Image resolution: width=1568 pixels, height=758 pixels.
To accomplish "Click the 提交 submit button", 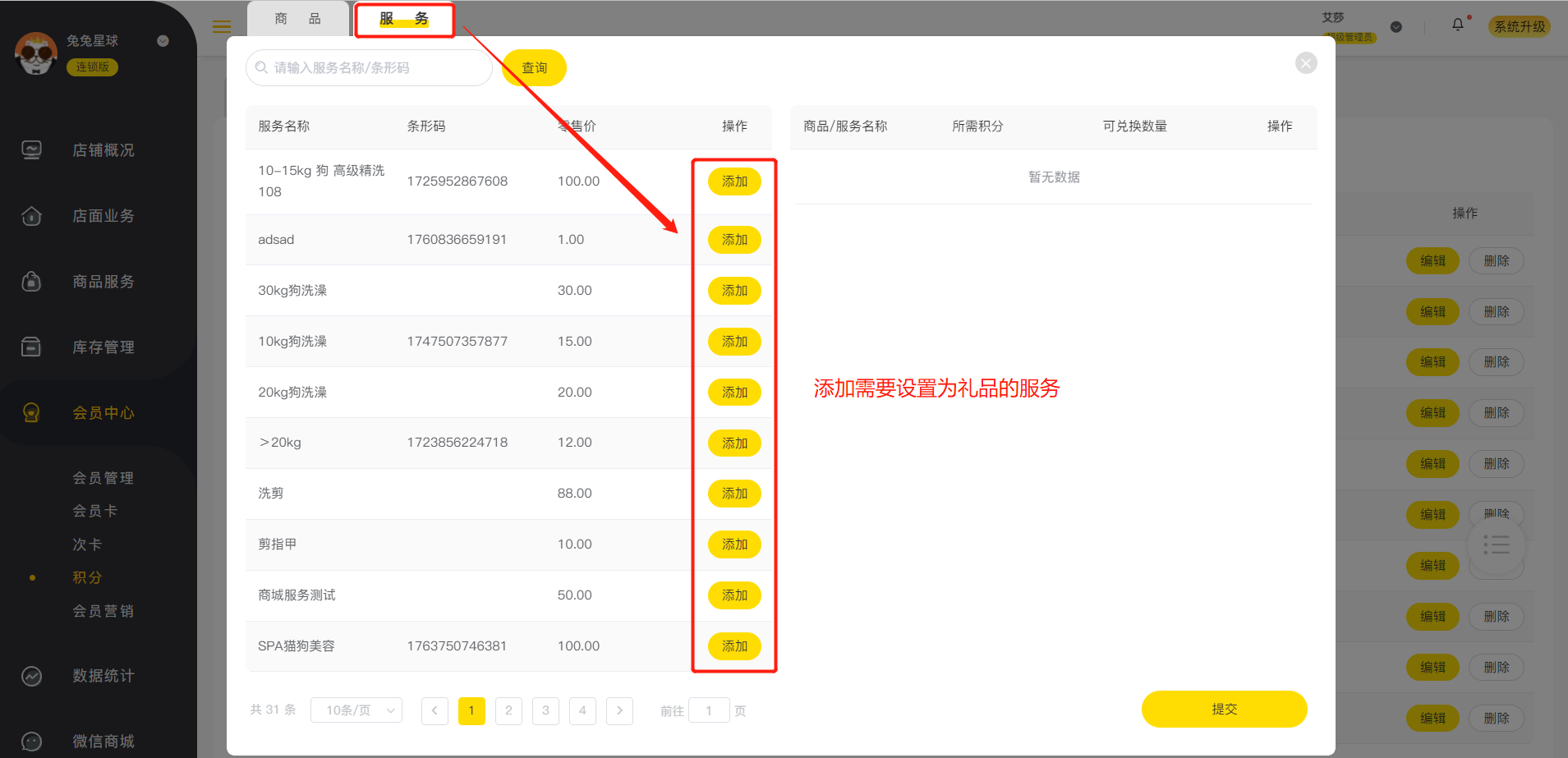I will (1224, 709).
